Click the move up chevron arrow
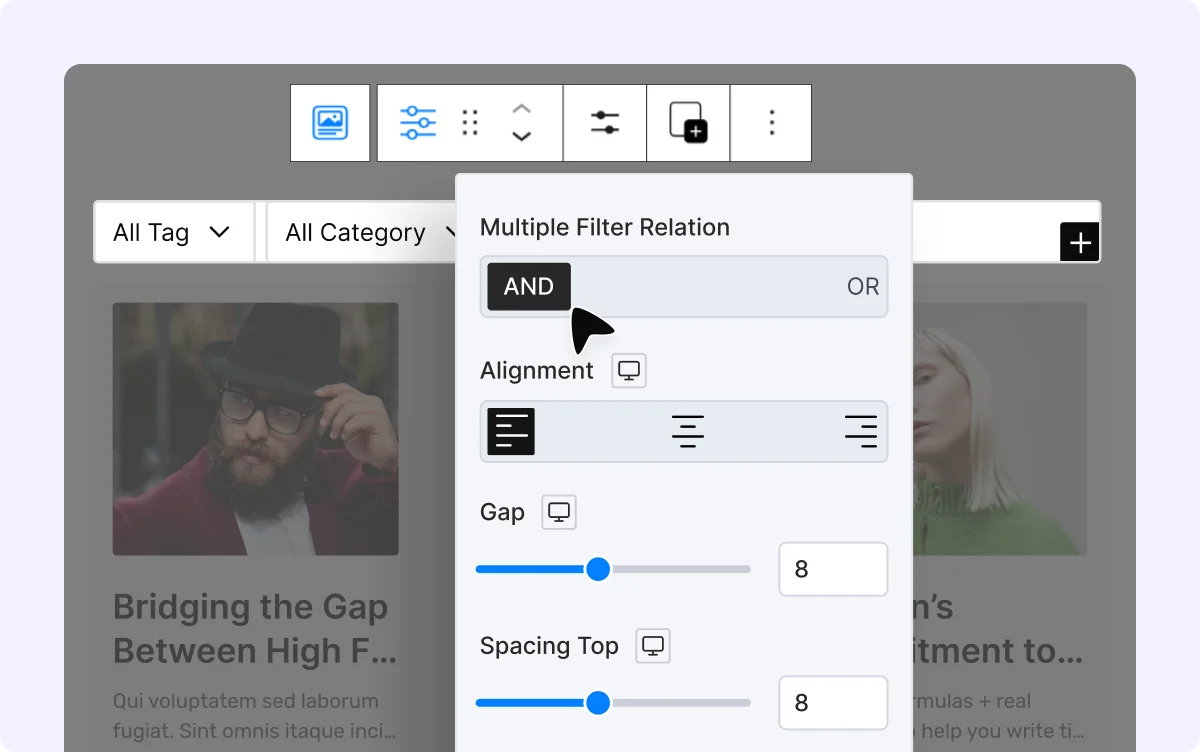This screenshot has width=1200, height=752. click(521, 109)
